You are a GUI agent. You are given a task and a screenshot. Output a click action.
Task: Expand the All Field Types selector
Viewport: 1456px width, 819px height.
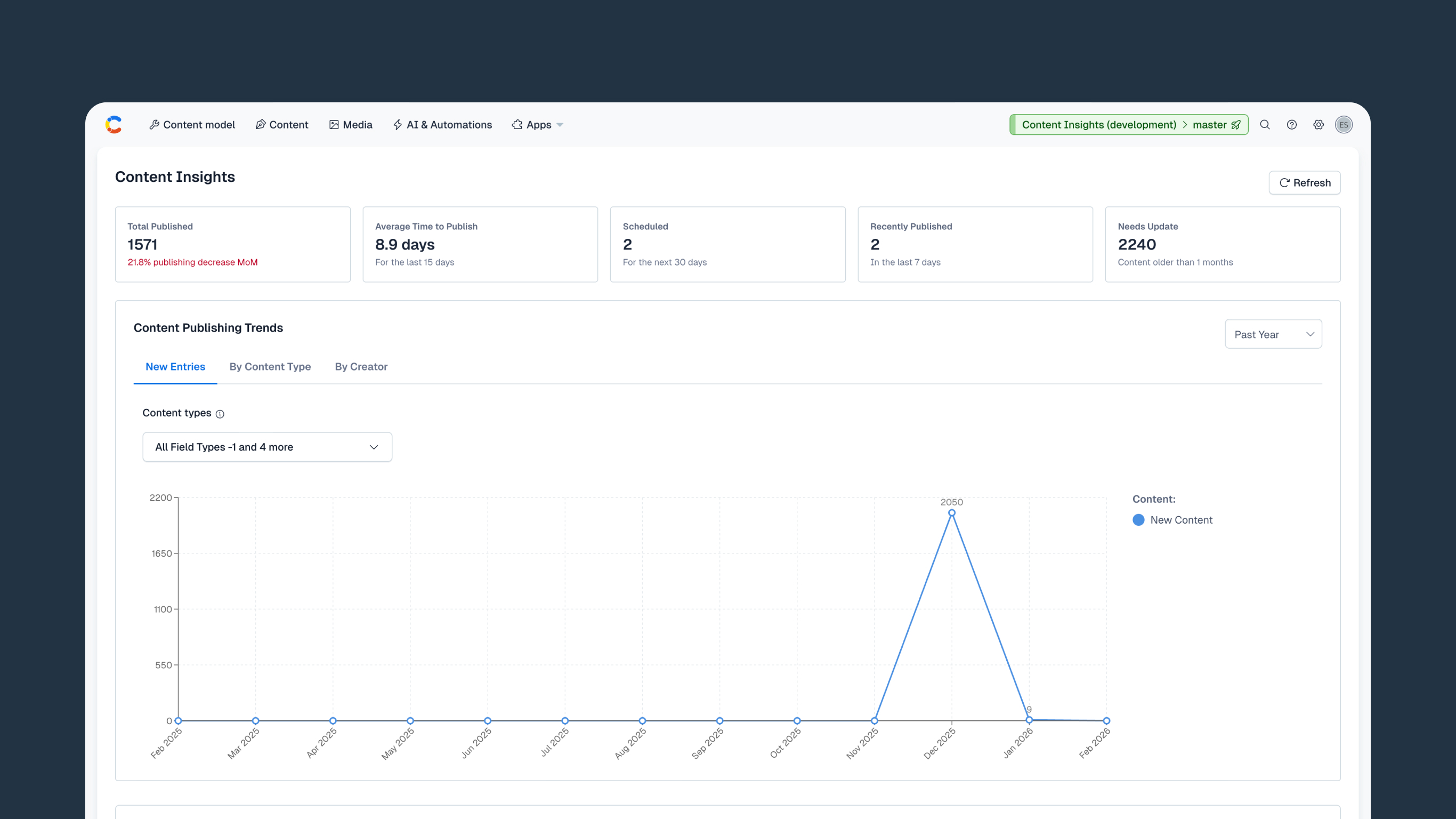(x=266, y=447)
